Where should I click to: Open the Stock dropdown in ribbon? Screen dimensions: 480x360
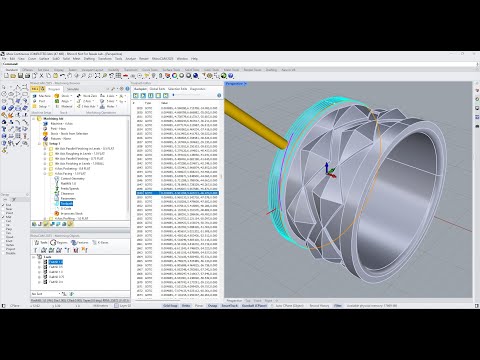71,96
